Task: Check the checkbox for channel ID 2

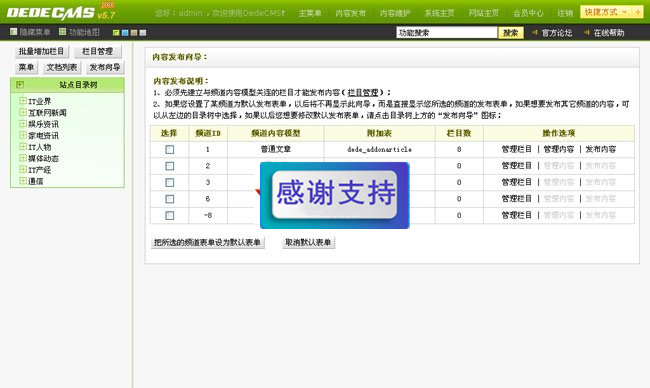Action: [x=170, y=166]
